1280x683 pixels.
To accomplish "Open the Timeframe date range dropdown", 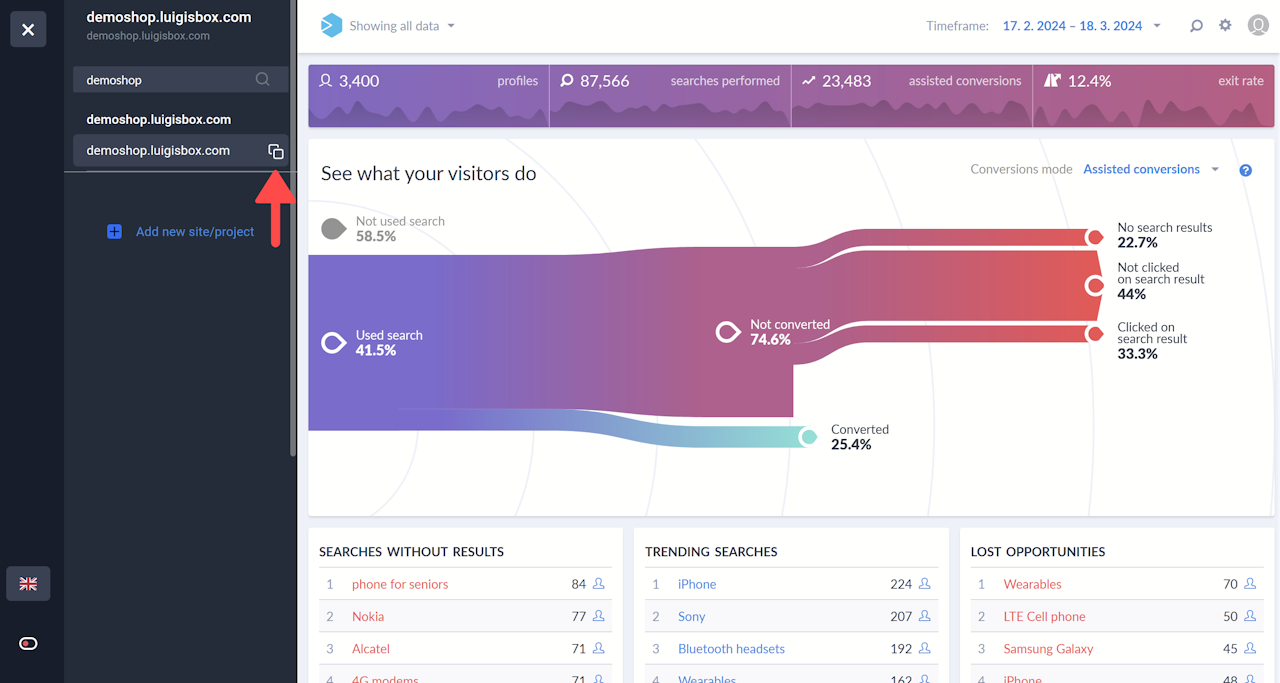I will [1082, 26].
